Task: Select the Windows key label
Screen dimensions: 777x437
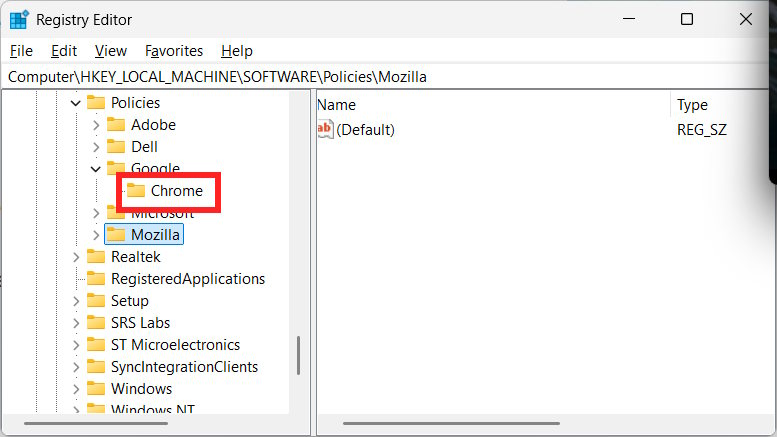Action: (x=141, y=389)
